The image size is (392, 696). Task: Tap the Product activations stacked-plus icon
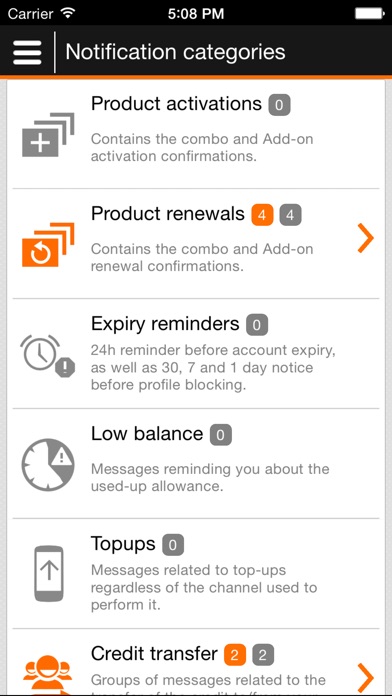point(48,135)
